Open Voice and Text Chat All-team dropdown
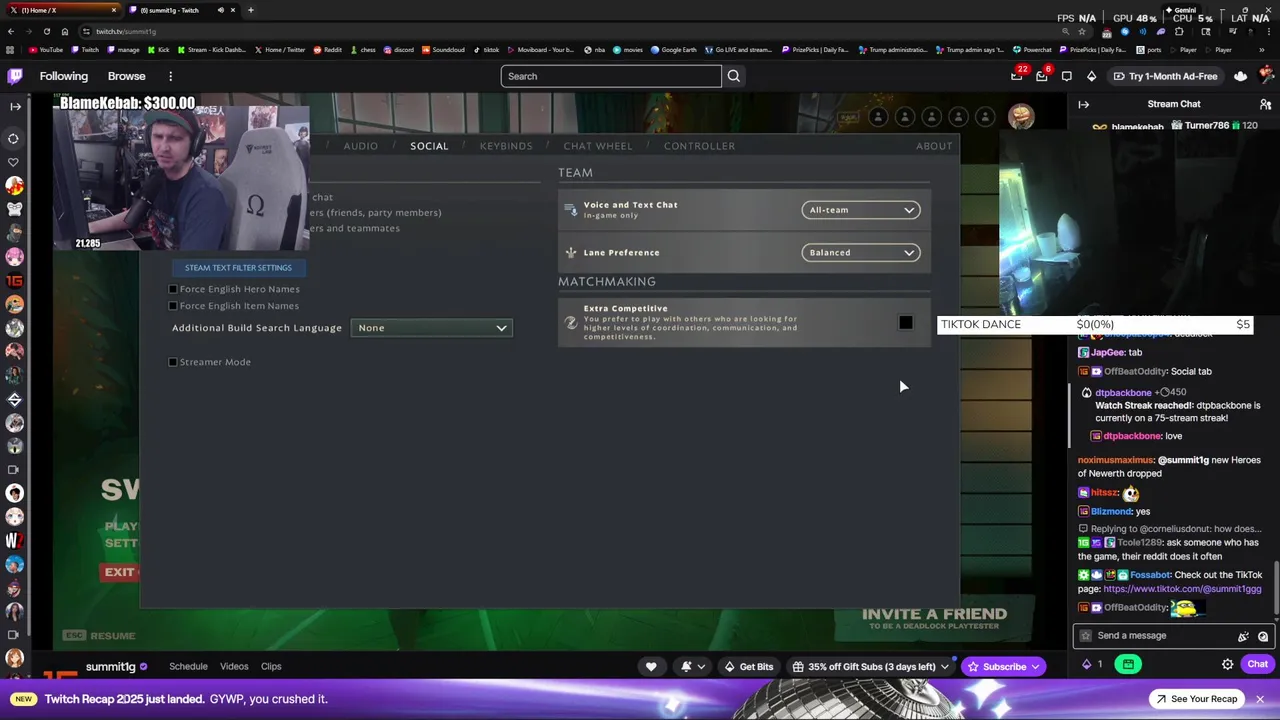The image size is (1280, 720). tap(860, 210)
